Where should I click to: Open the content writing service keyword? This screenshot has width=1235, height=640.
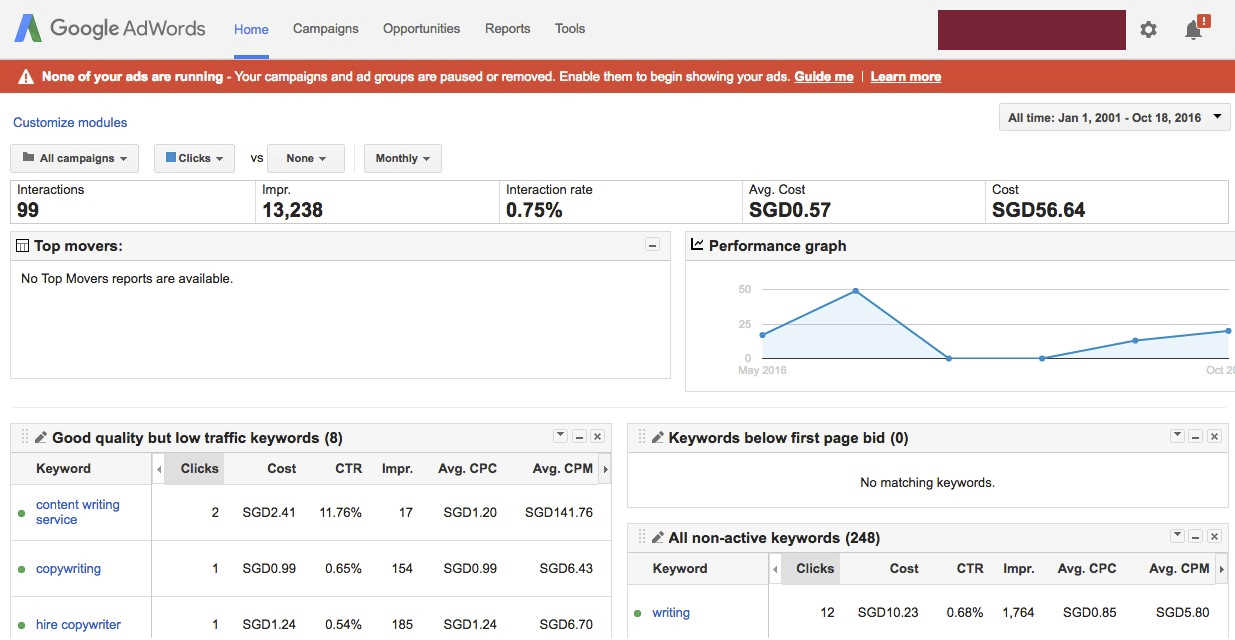78,512
